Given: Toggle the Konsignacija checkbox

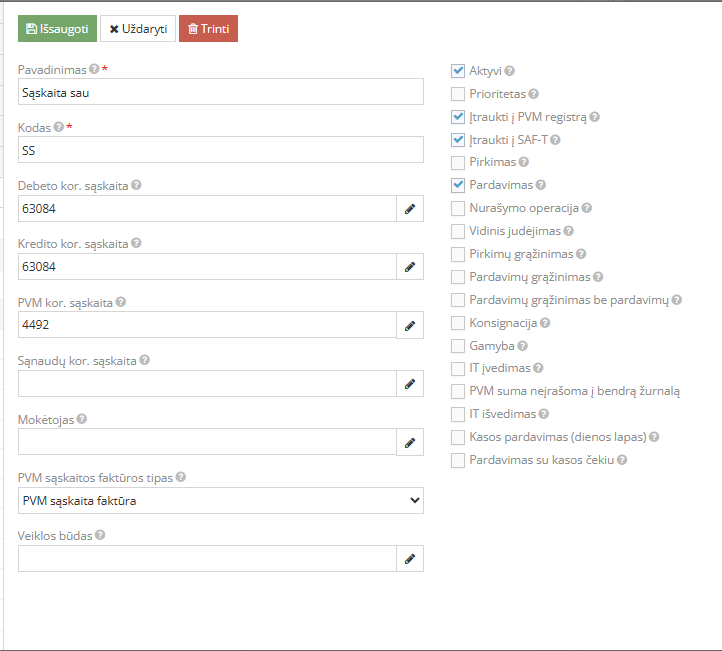Looking at the screenshot, I should [x=458, y=323].
